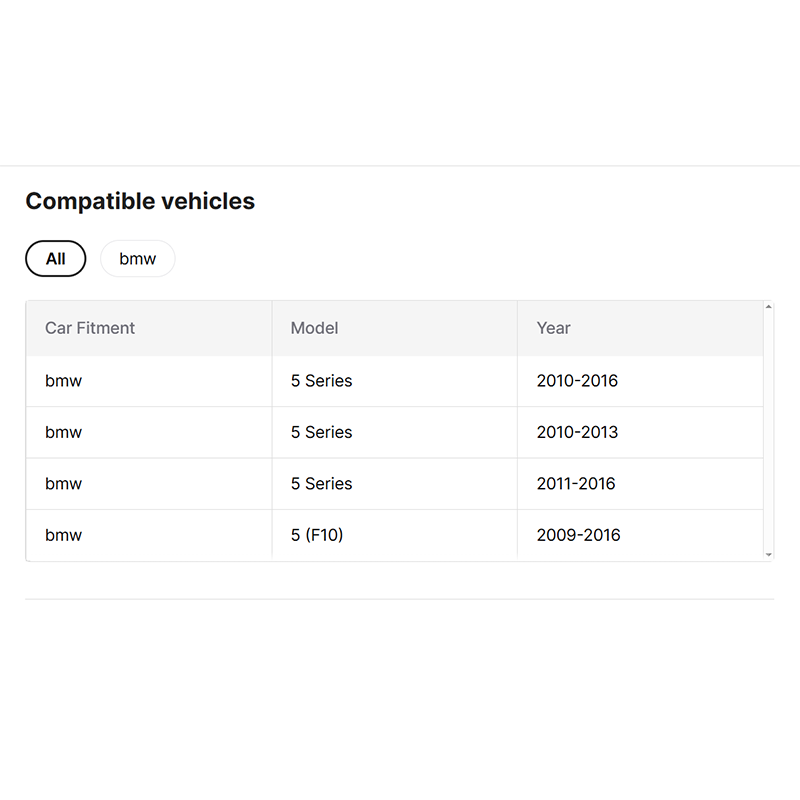Screen dimensions: 800x800
Task: Select the 2009-2016 year cell
Action: [x=578, y=535]
